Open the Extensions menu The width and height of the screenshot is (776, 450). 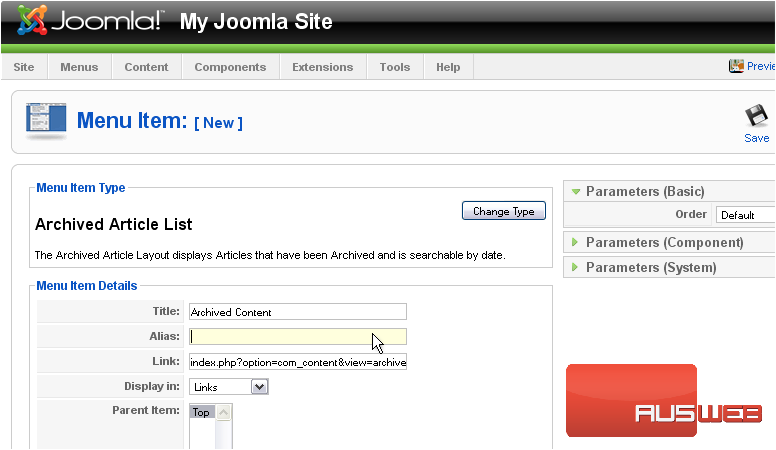coord(323,67)
